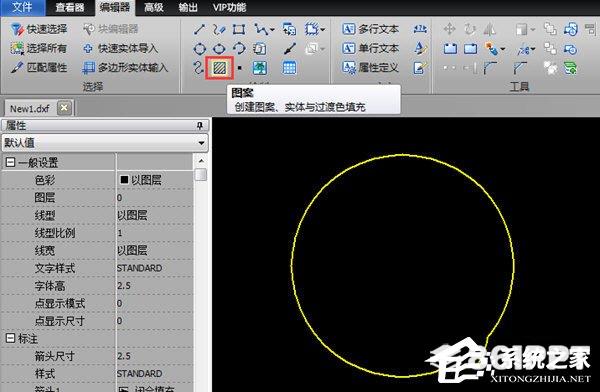600x392 pixels.
Task: Select the Spline curve tool
Action: coord(199,68)
